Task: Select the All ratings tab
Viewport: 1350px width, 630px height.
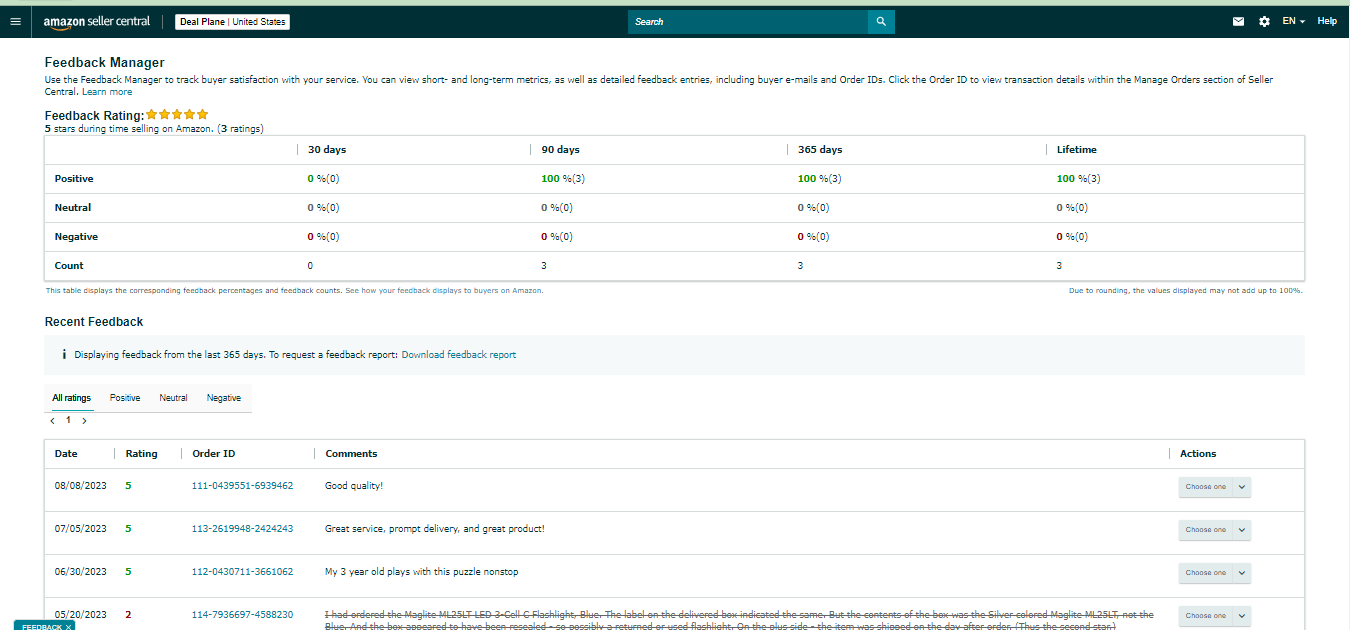Action: point(71,398)
